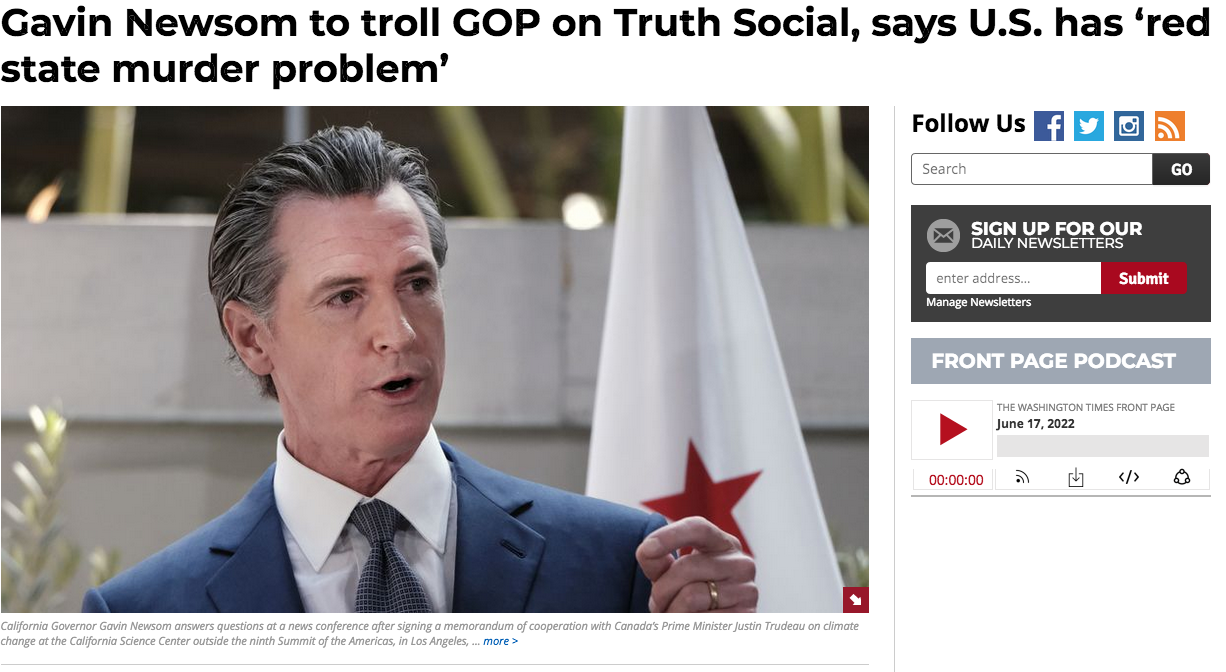This screenshot has height=672, width=1226.
Task: Click the Gavin Newsom article photo
Action: click(434, 359)
